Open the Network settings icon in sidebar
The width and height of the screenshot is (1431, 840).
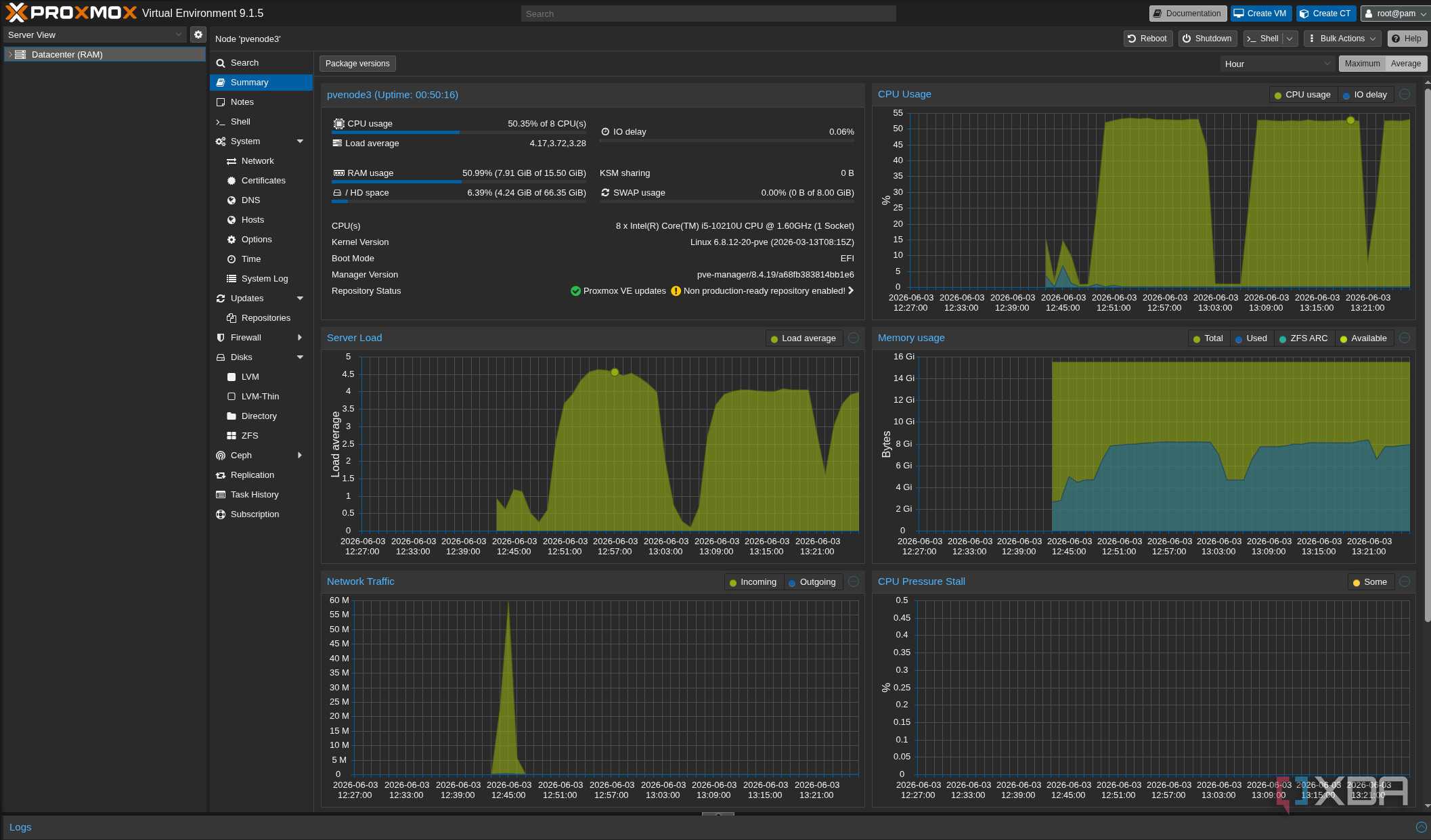coord(232,161)
